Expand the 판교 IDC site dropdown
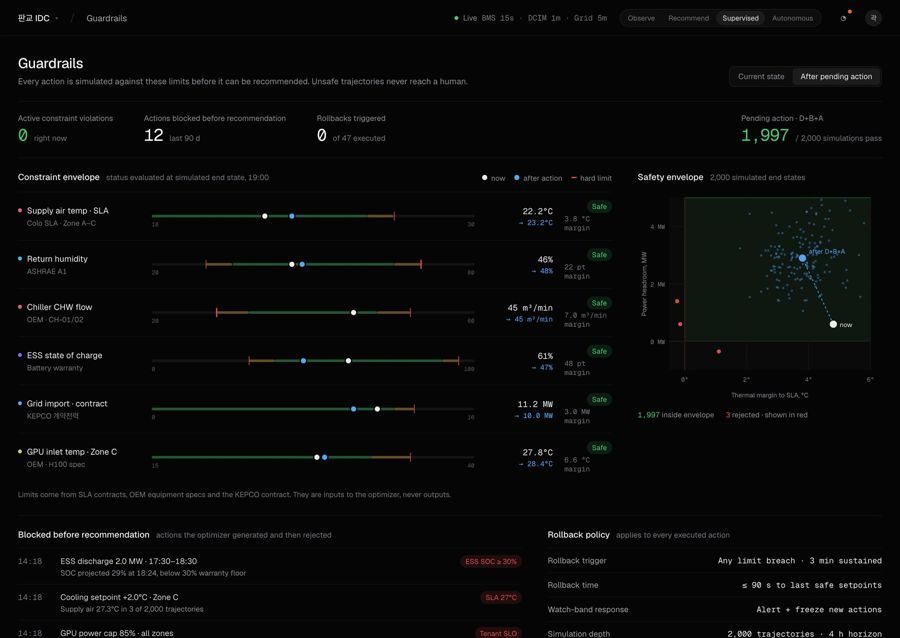The height and width of the screenshot is (638, 900). (38, 18)
